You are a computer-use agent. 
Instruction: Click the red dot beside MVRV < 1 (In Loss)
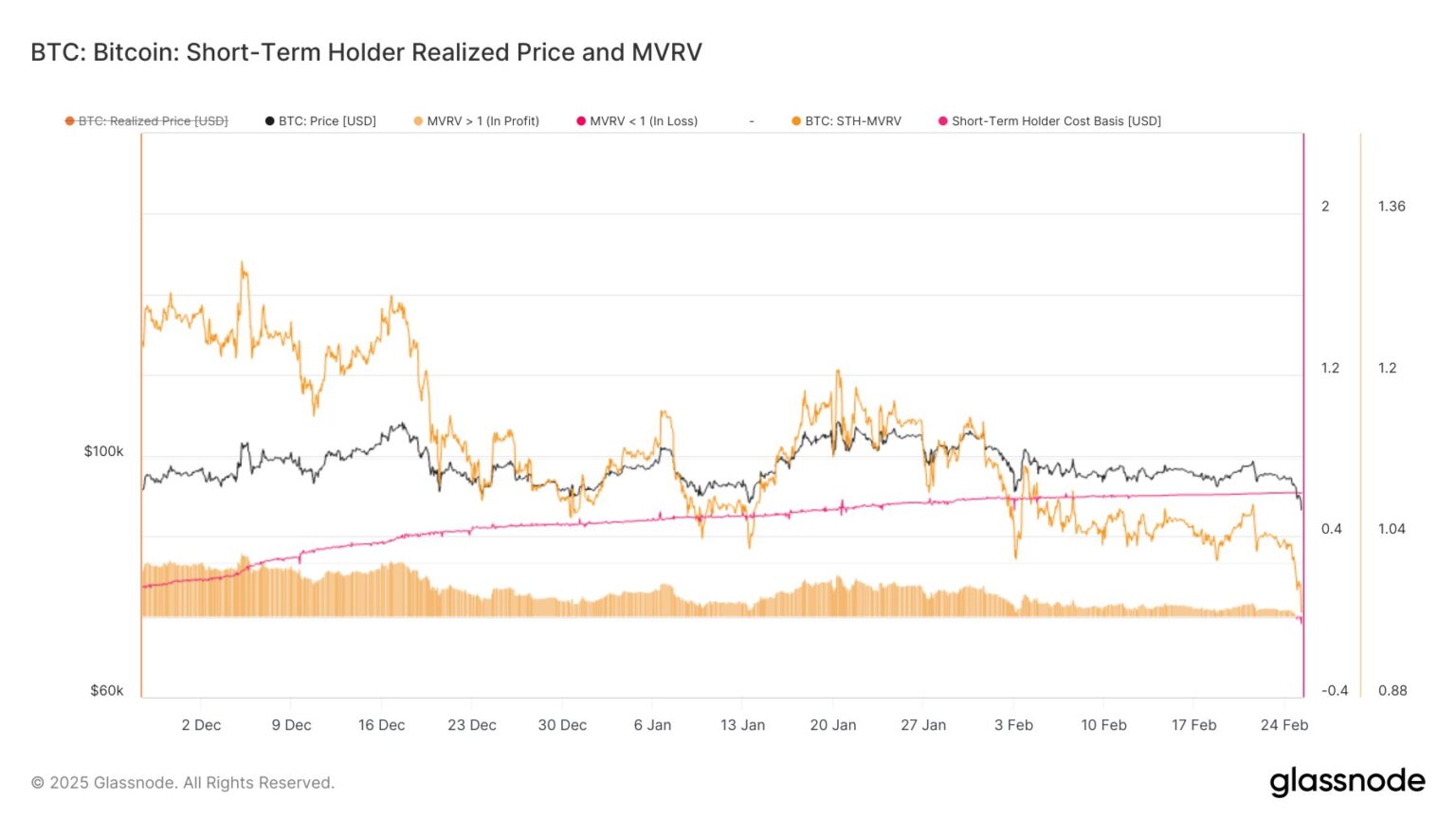coord(581,121)
